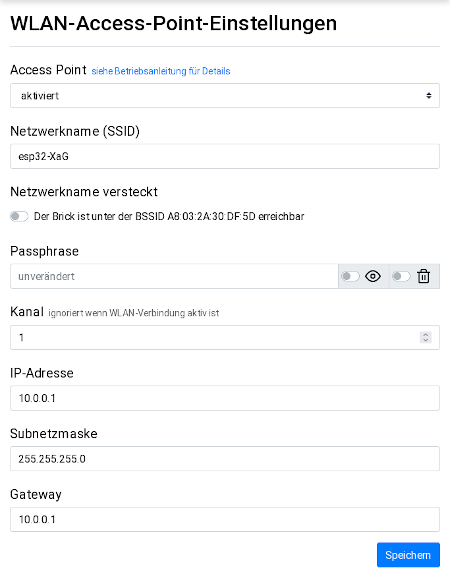Click the 'IP-Adresse' label
The width and height of the screenshot is (450, 578).
click(x=42, y=373)
